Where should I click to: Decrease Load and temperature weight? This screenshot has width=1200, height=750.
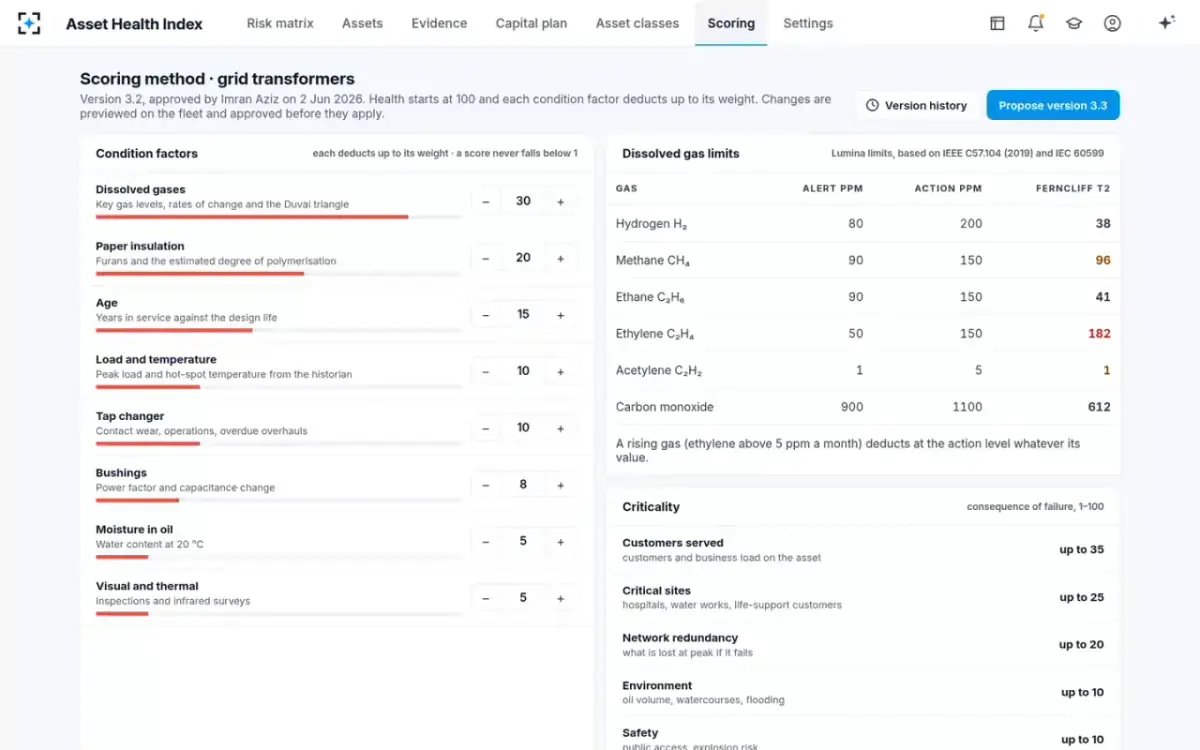pos(486,371)
